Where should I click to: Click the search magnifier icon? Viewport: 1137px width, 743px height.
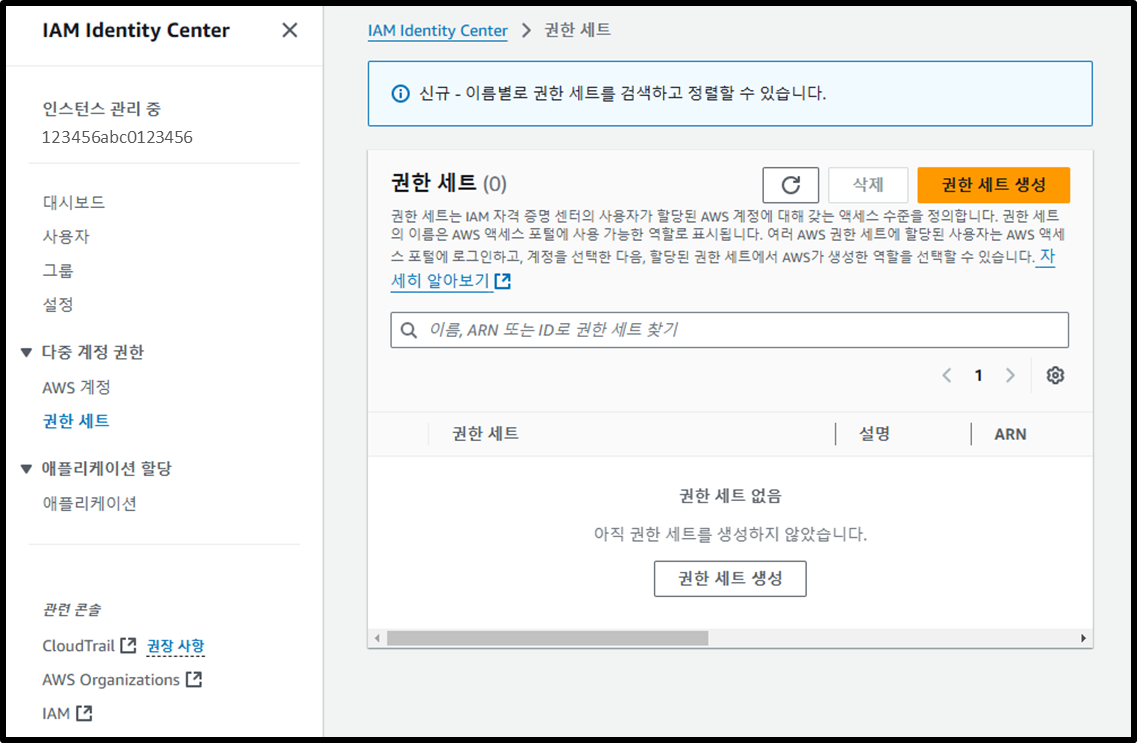409,330
